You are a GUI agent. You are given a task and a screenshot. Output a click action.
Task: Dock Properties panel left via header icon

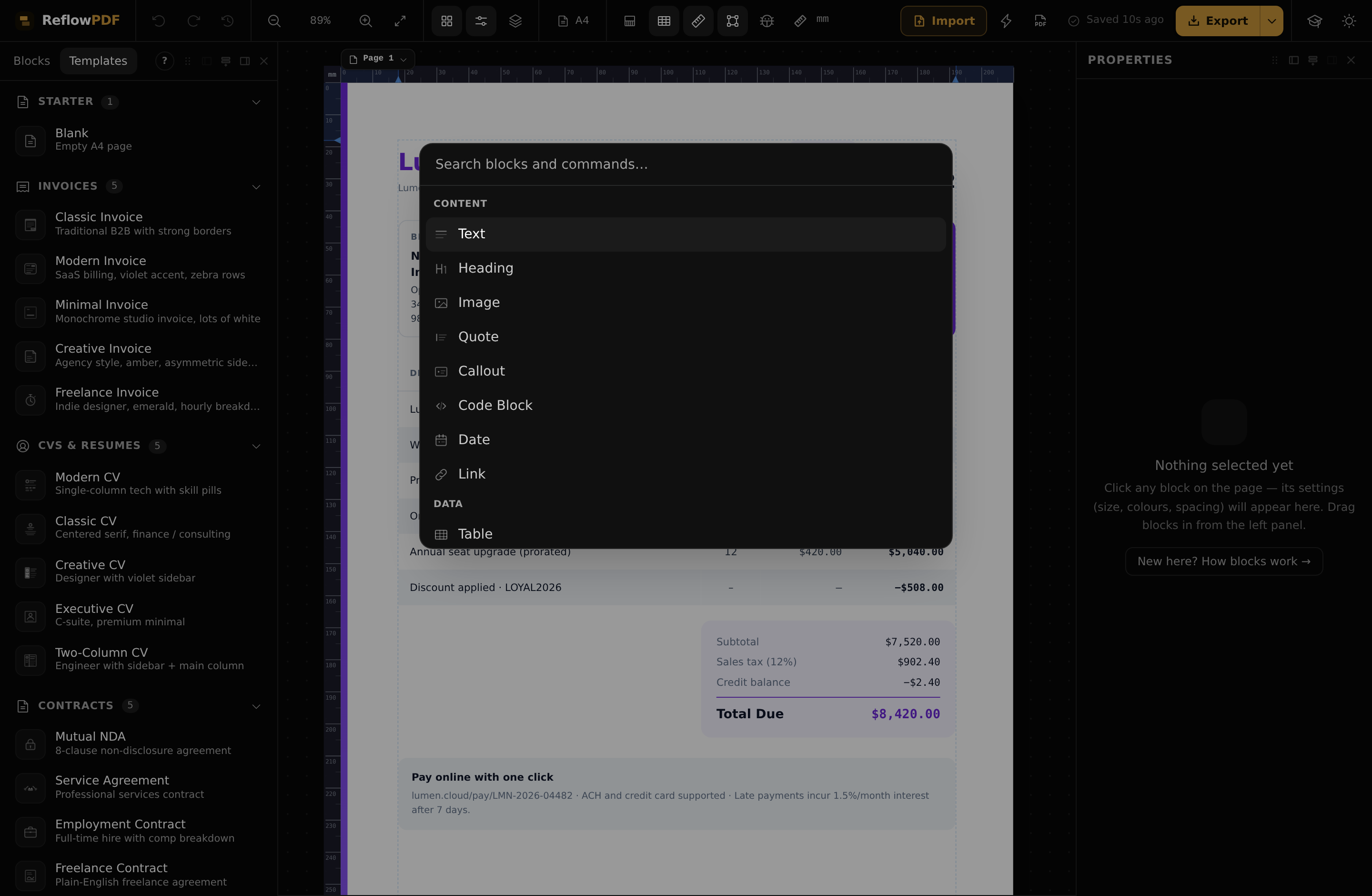point(1293,60)
